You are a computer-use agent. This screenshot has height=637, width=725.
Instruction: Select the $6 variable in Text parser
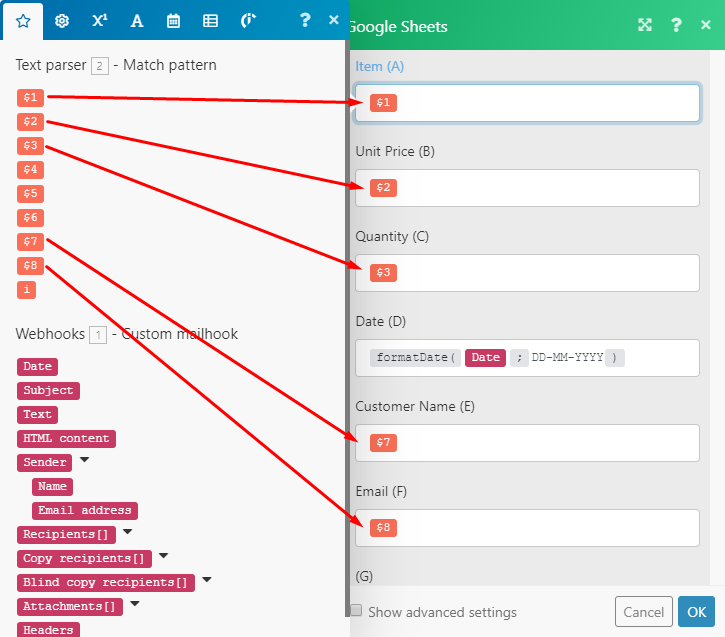point(31,218)
